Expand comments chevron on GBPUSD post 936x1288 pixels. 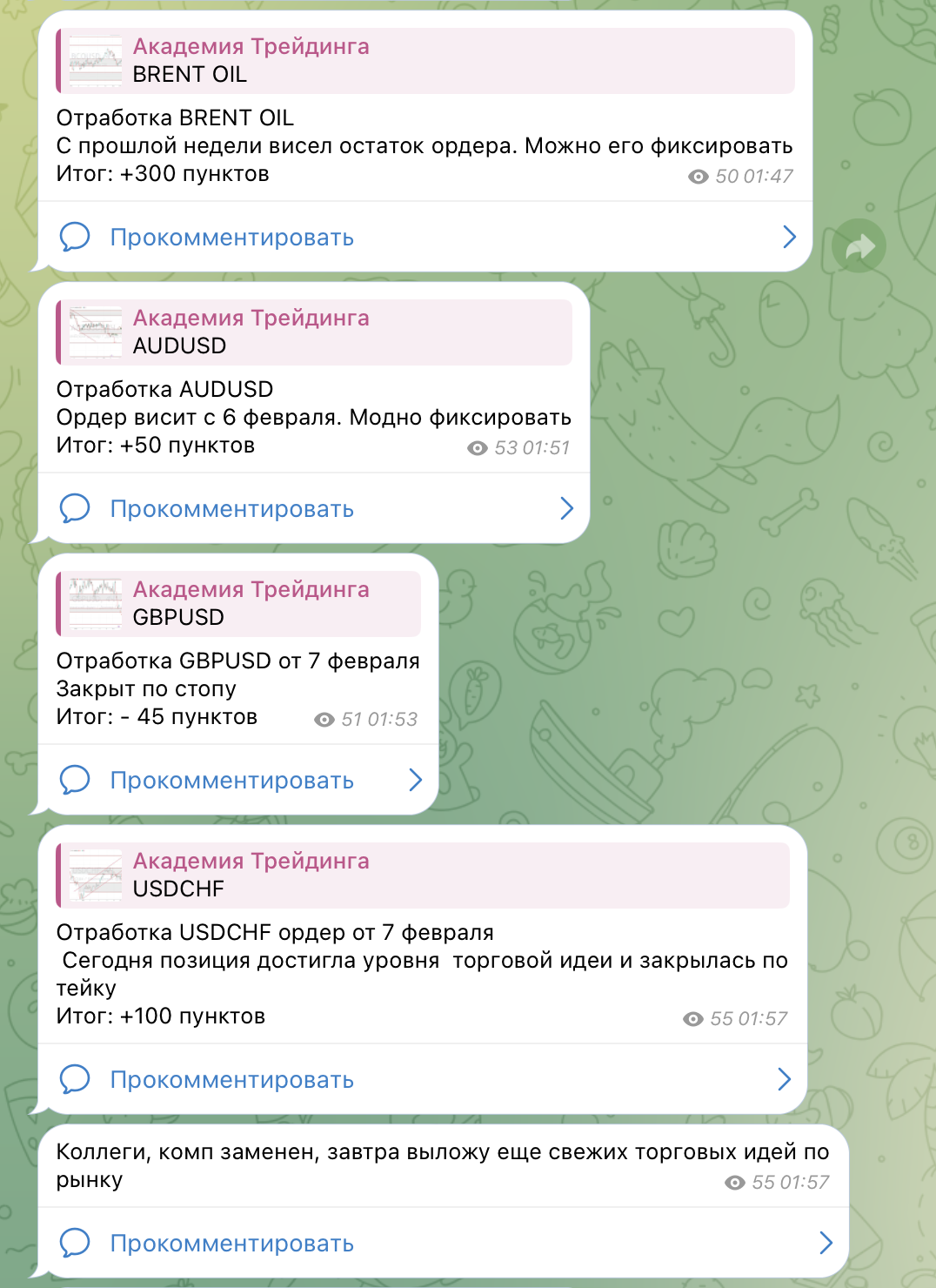pos(415,780)
